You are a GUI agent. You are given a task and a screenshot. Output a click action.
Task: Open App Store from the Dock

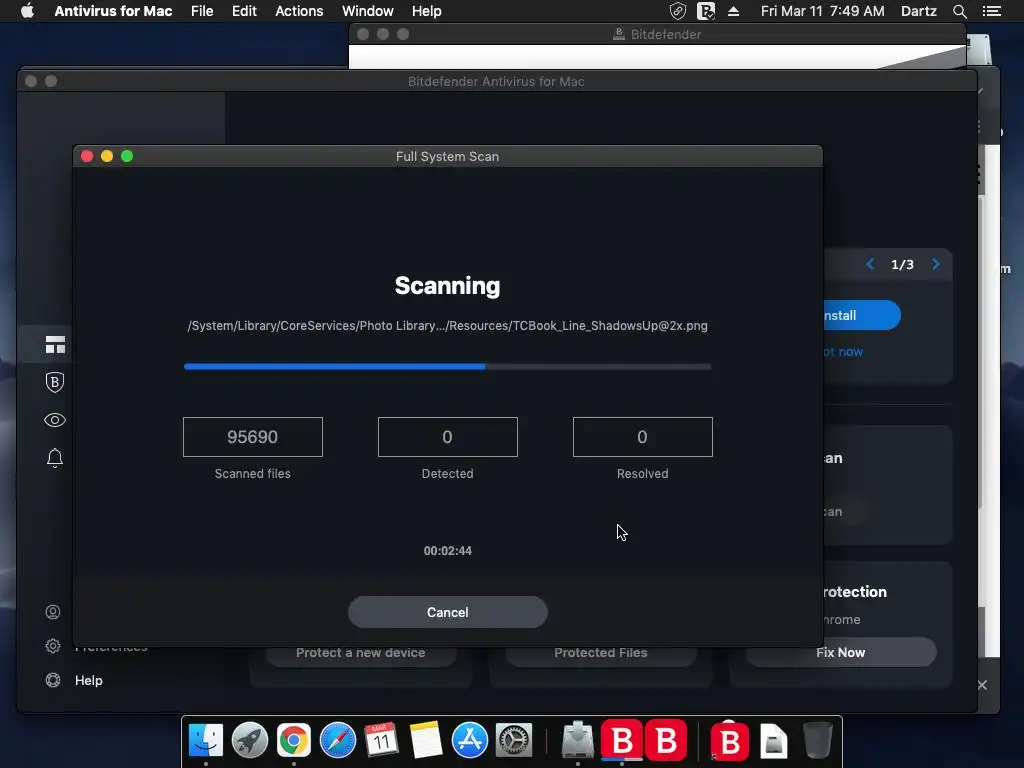click(x=470, y=741)
